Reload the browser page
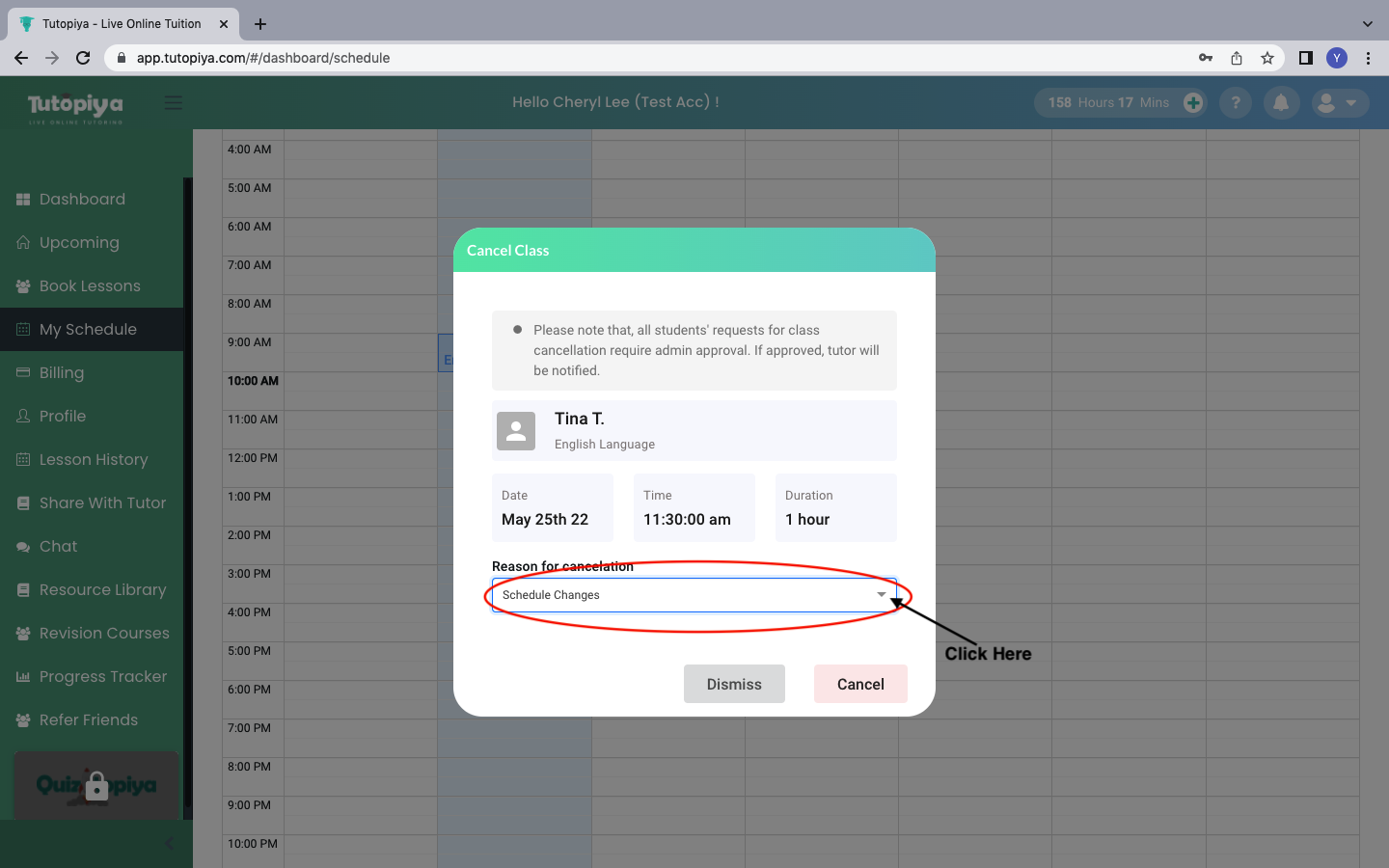This screenshot has height=868, width=1389. [83, 58]
